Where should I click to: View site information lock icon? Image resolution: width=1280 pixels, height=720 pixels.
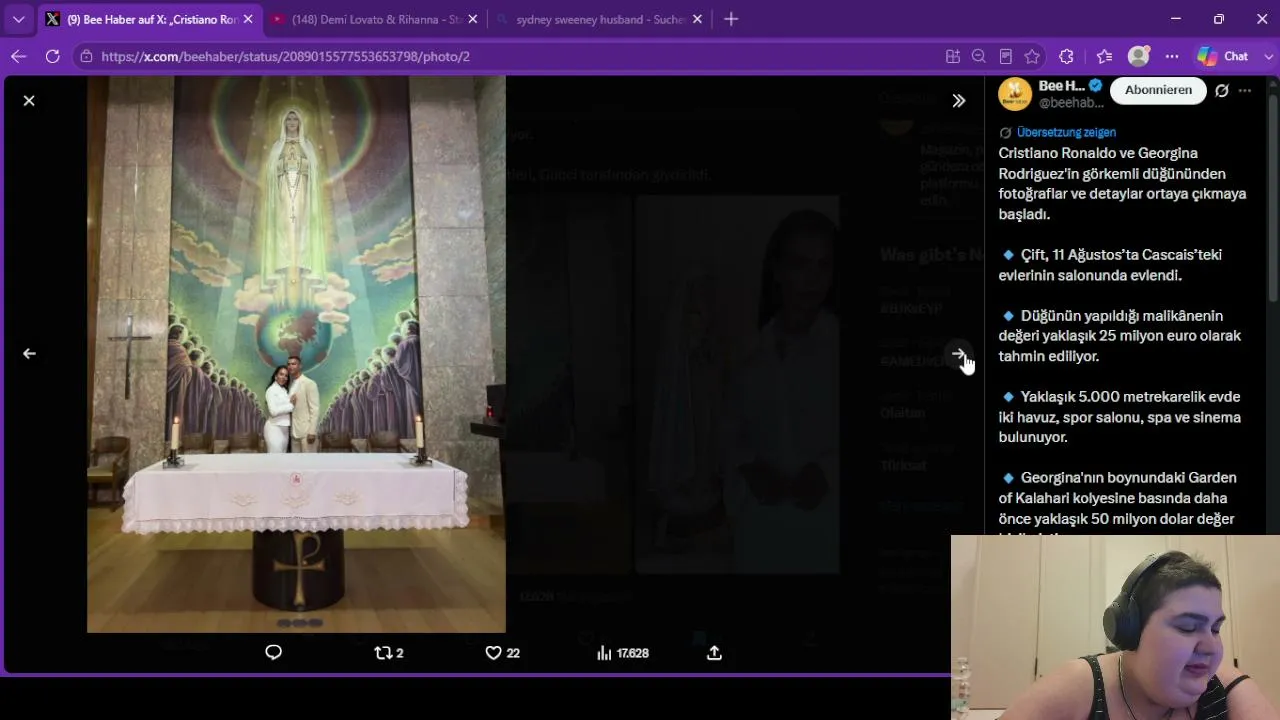[87, 56]
